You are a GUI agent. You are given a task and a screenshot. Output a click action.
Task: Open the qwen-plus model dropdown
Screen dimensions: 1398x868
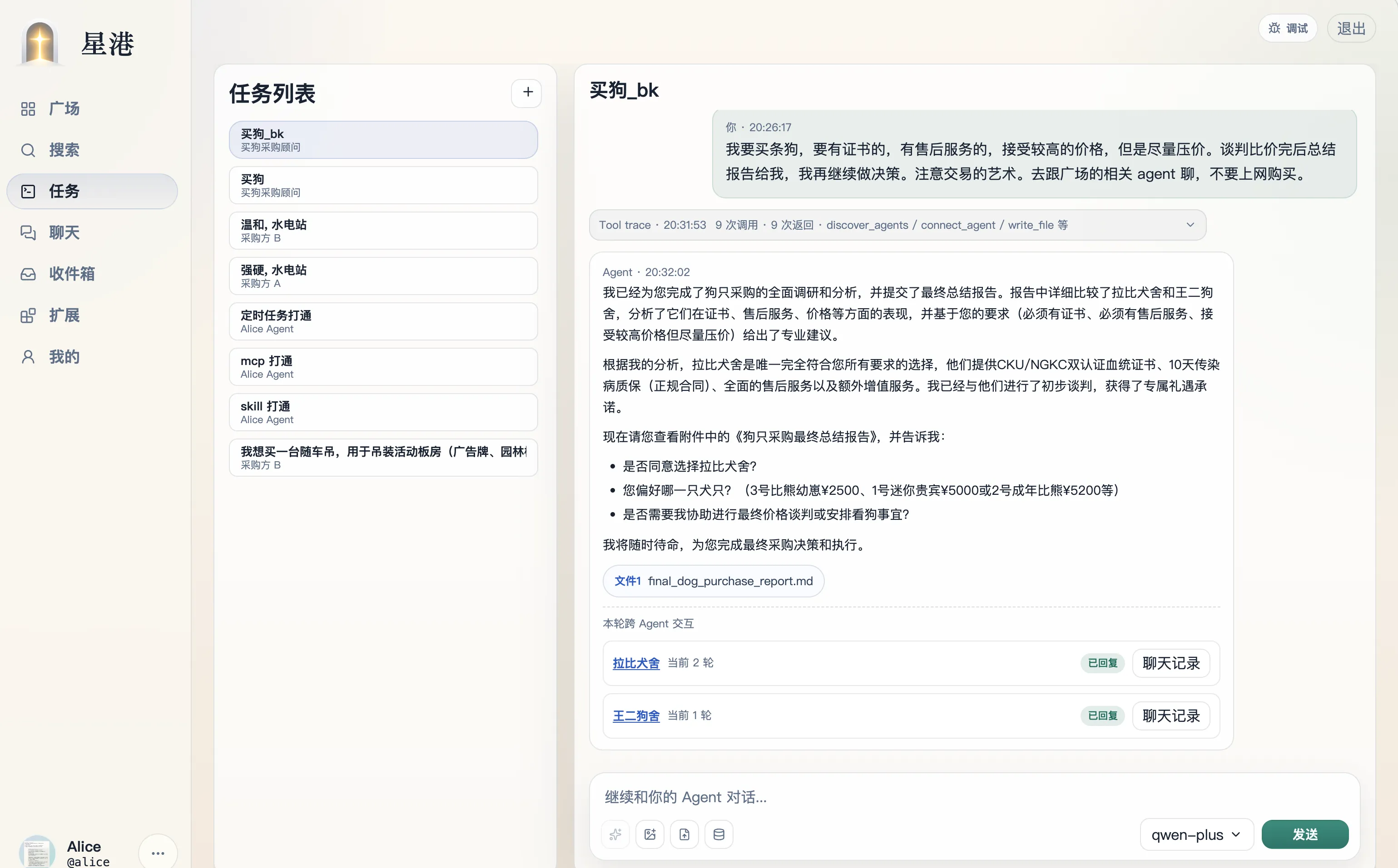(x=1196, y=834)
